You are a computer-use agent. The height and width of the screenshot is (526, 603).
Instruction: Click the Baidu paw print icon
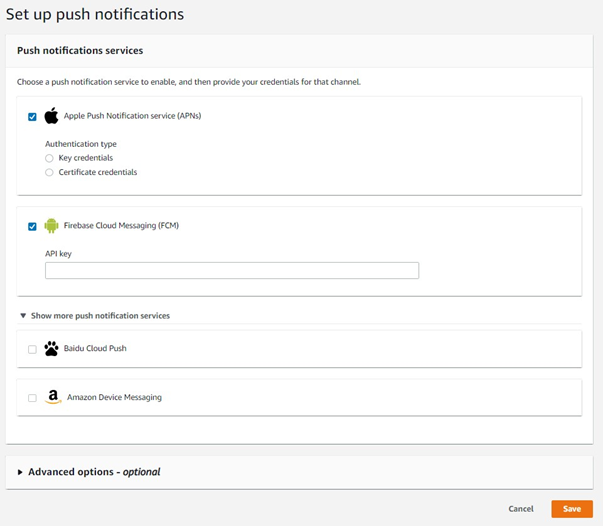coord(51,349)
